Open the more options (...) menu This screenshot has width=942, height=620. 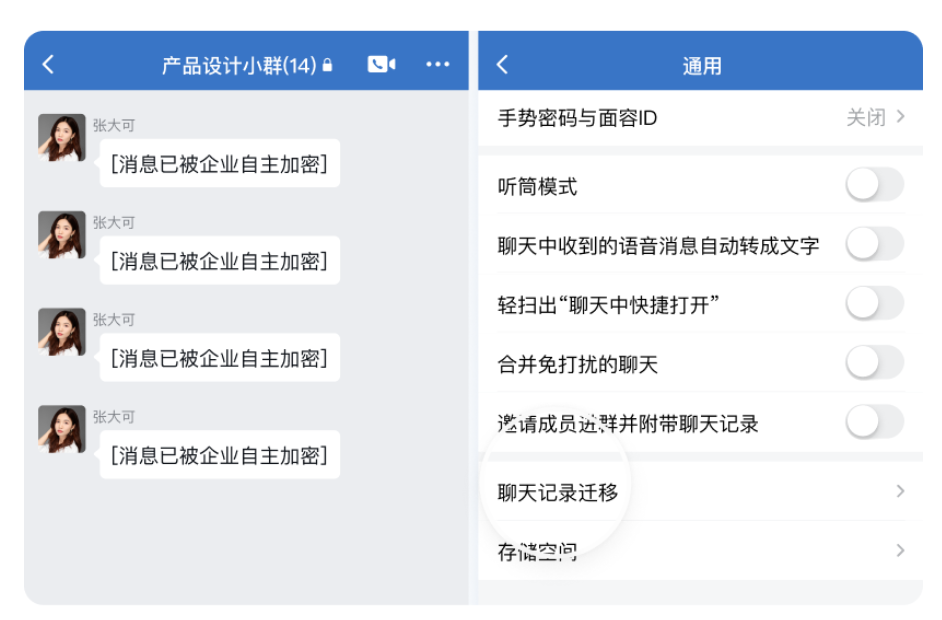click(437, 63)
